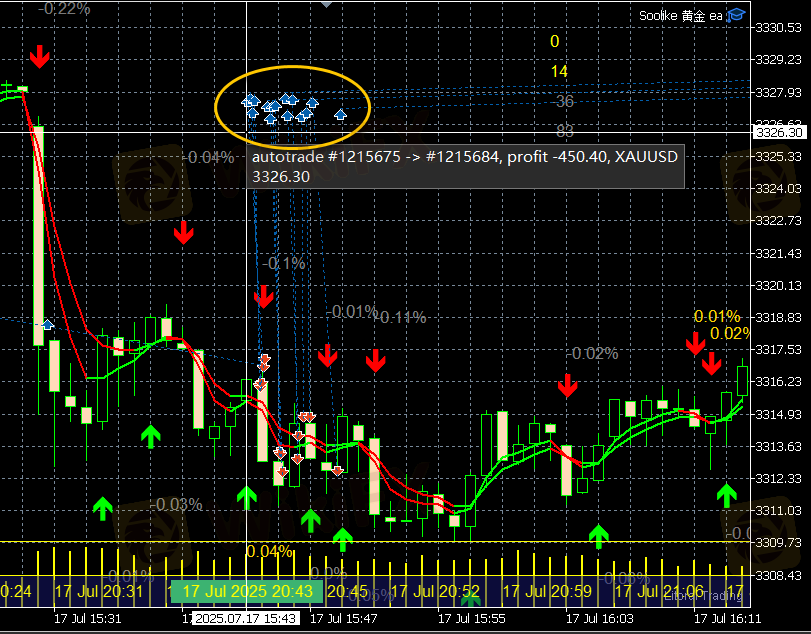Click the yellow 14 indicator value
Image resolution: width=811 pixels, height=634 pixels.
click(559, 71)
